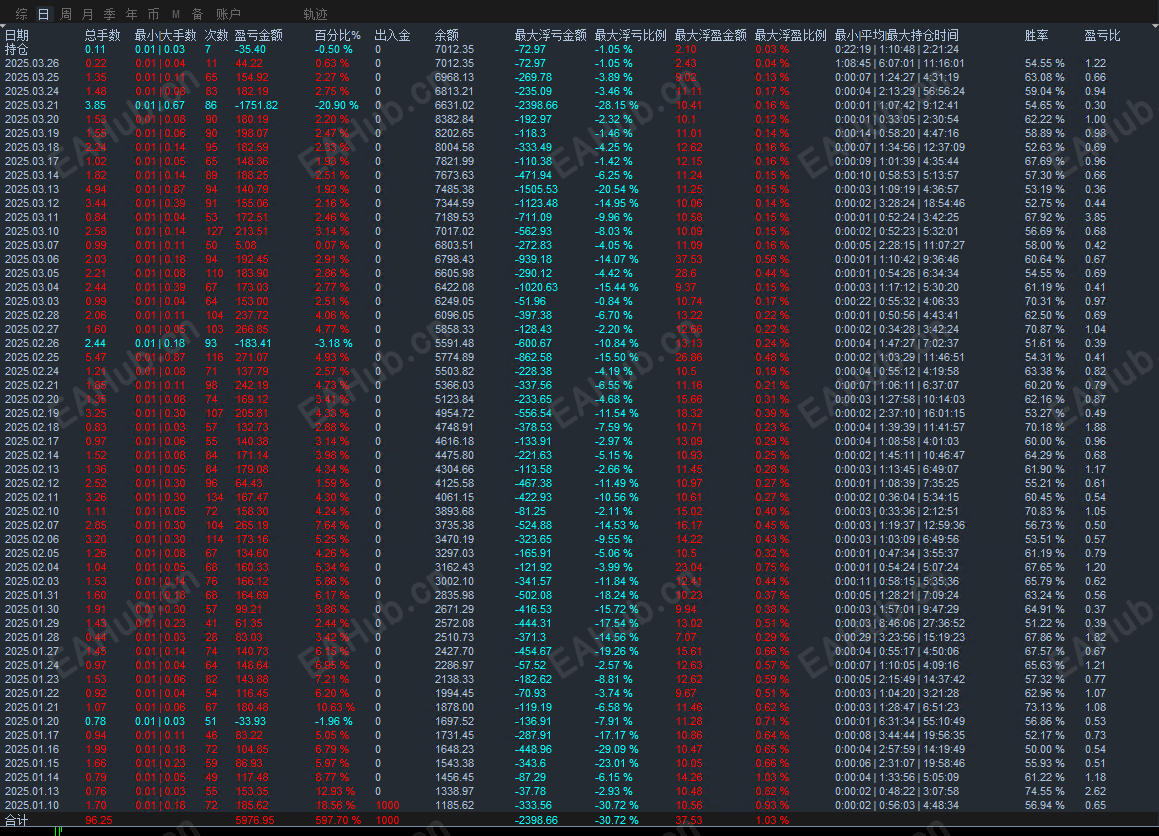Viewport: 1159px width, 836px height.
Task: Switch to the 轨迹 track tab
Action: click(x=316, y=14)
